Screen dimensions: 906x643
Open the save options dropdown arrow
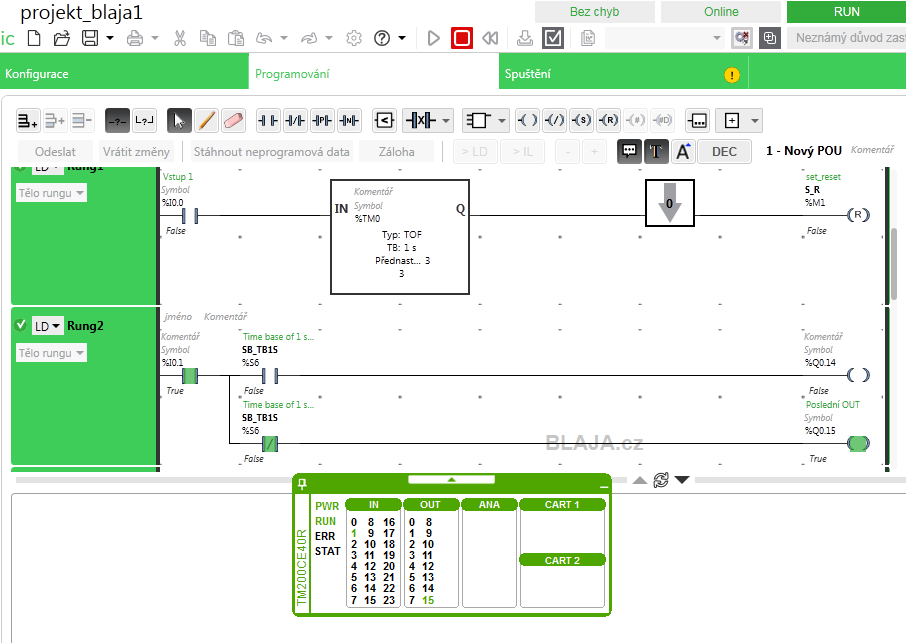(110, 38)
